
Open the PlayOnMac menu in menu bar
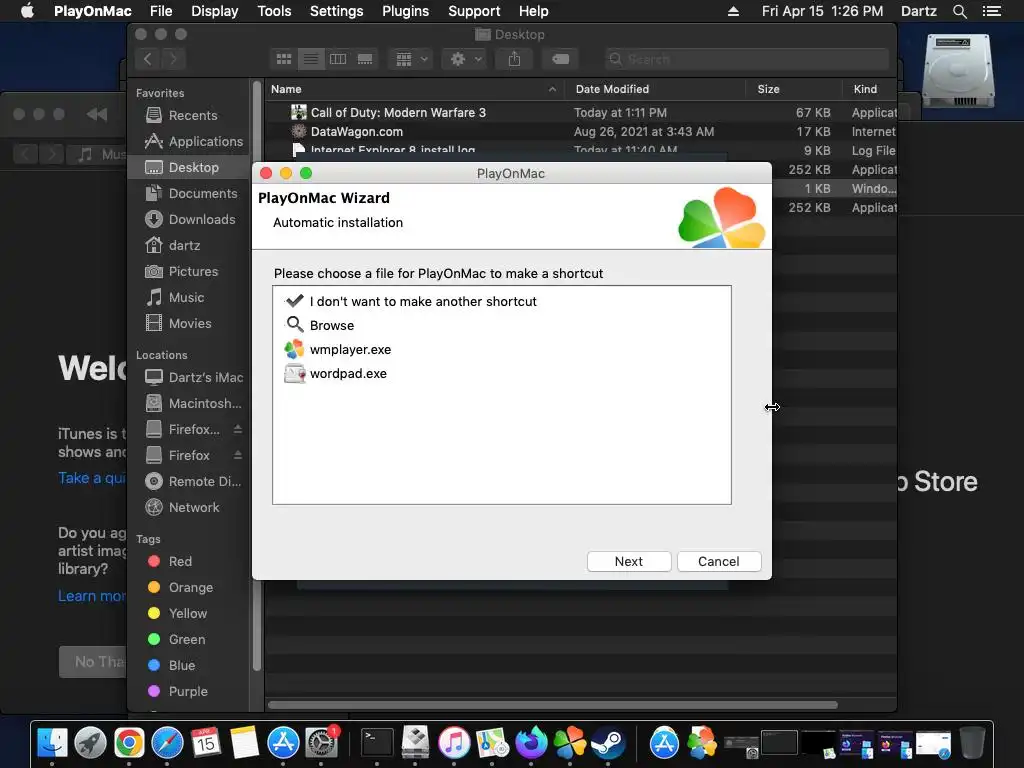[x=93, y=11]
